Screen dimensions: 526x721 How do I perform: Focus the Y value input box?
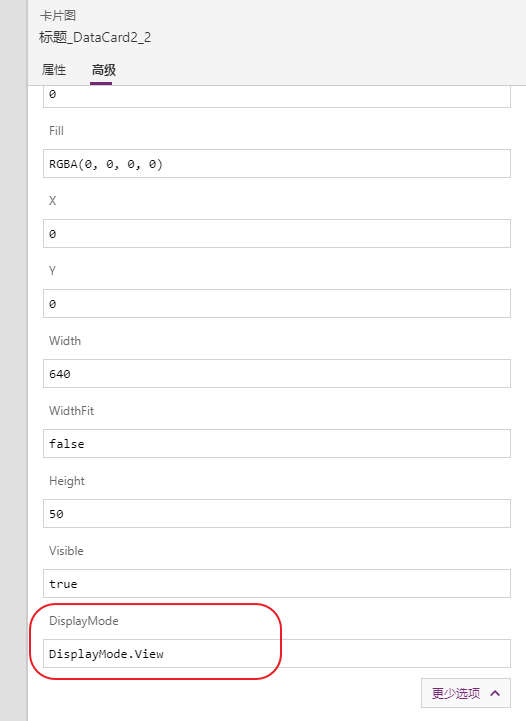point(277,303)
